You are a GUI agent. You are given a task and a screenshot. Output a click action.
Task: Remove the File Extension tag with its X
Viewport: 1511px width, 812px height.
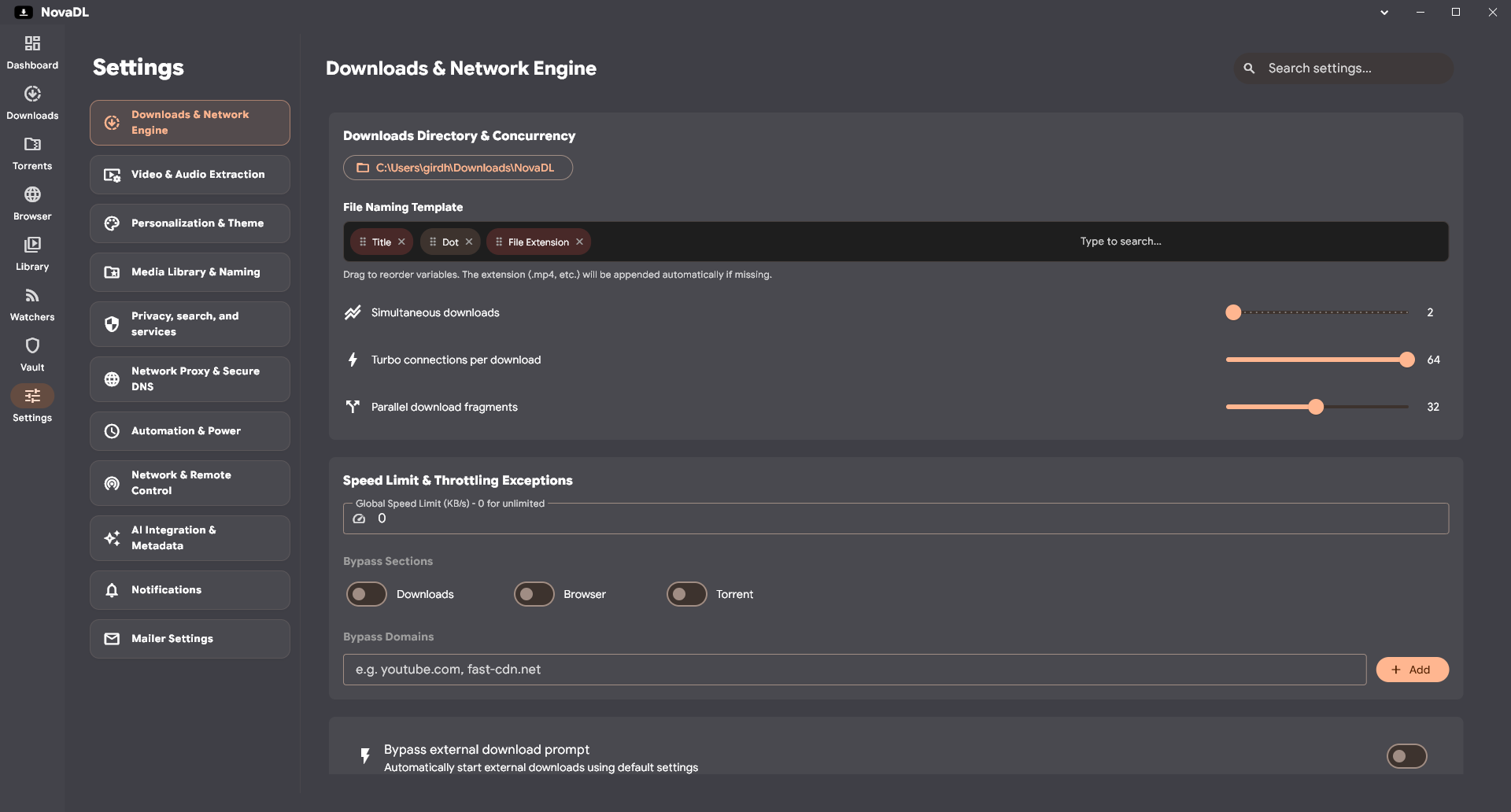click(x=579, y=242)
